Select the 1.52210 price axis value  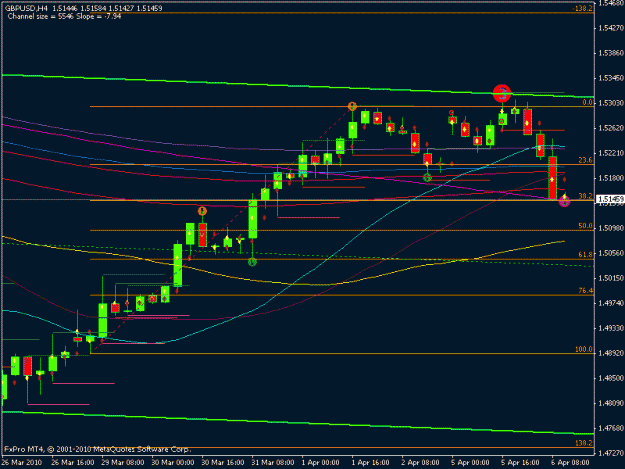[x=611, y=153]
